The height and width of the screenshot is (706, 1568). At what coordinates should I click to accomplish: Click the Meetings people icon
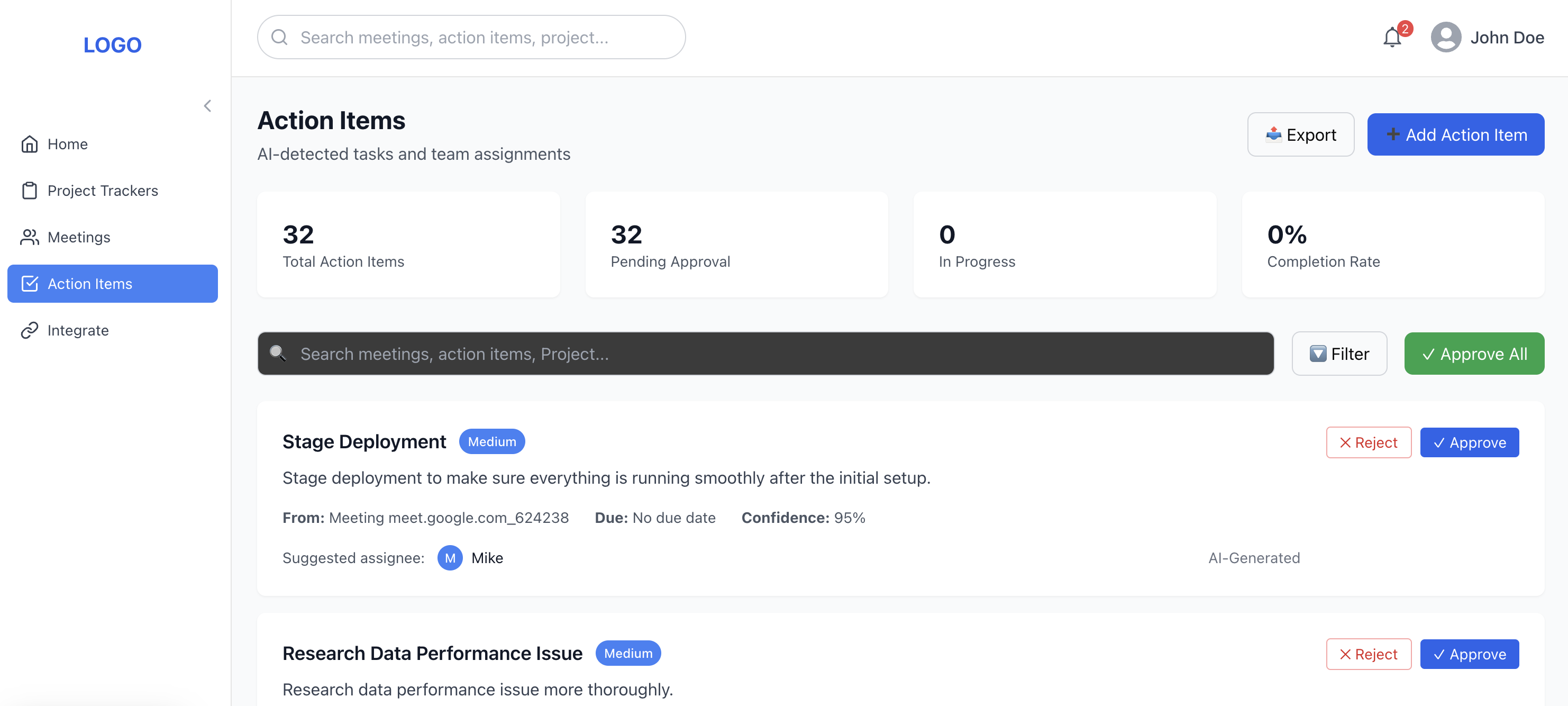click(x=29, y=237)
